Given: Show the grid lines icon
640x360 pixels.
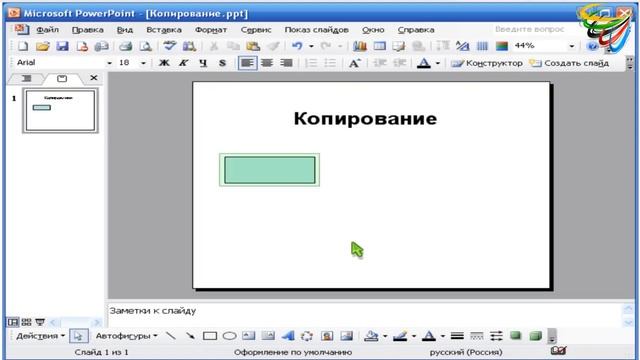Looking at the screenshot, I should click(x=482, y=46).
